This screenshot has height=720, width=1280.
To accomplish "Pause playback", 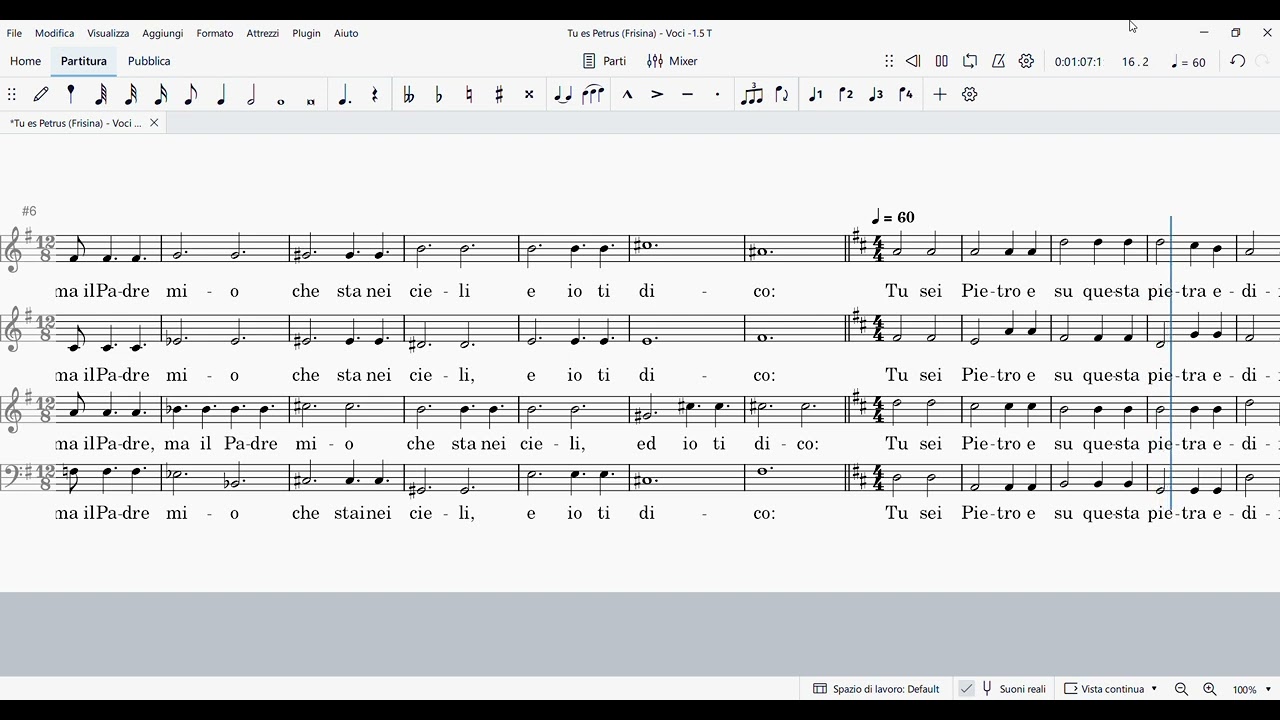I will pos(942,61).
